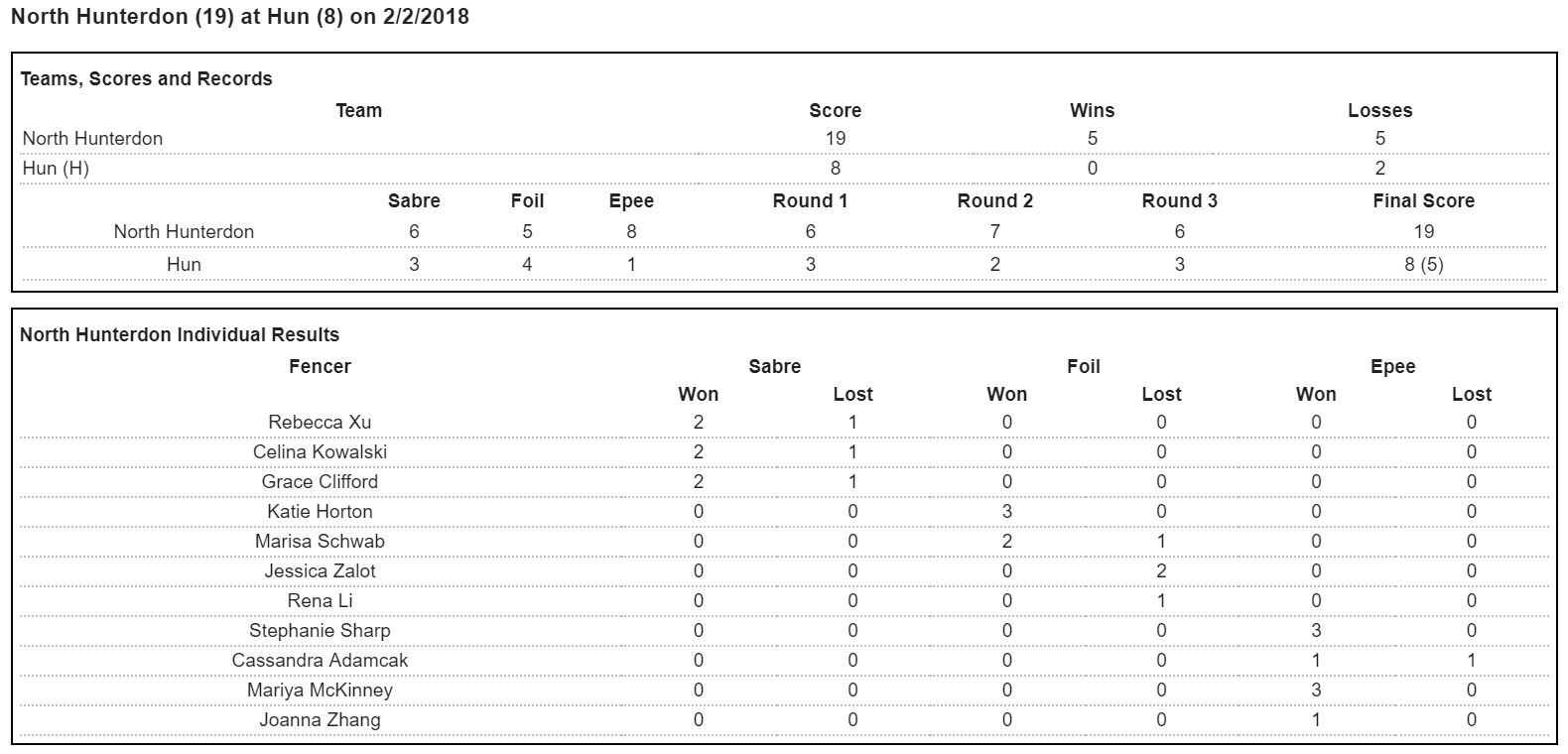Select the Wins column header
The height and width of the screenshot is (754, 1568).
pyautogui.click(x=1092, y=111)
